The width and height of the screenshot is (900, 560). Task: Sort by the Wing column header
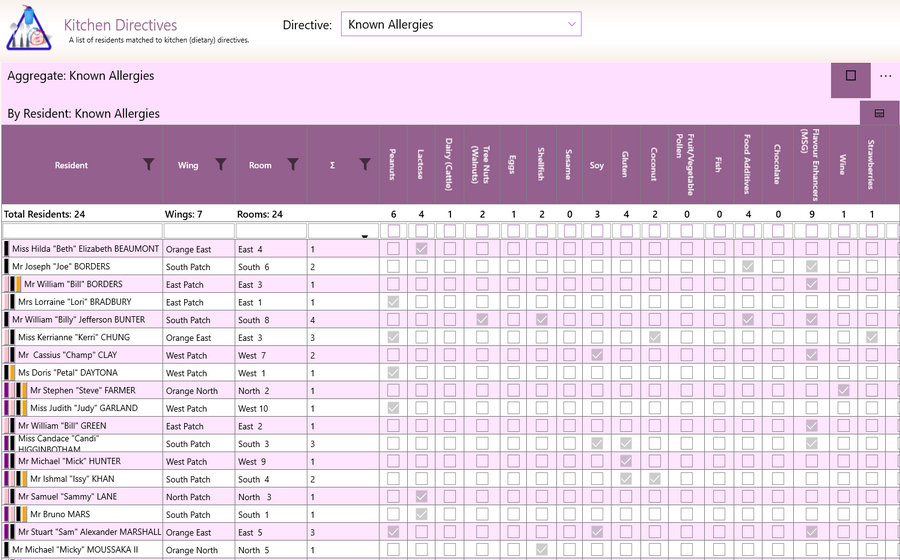(188, 165)
